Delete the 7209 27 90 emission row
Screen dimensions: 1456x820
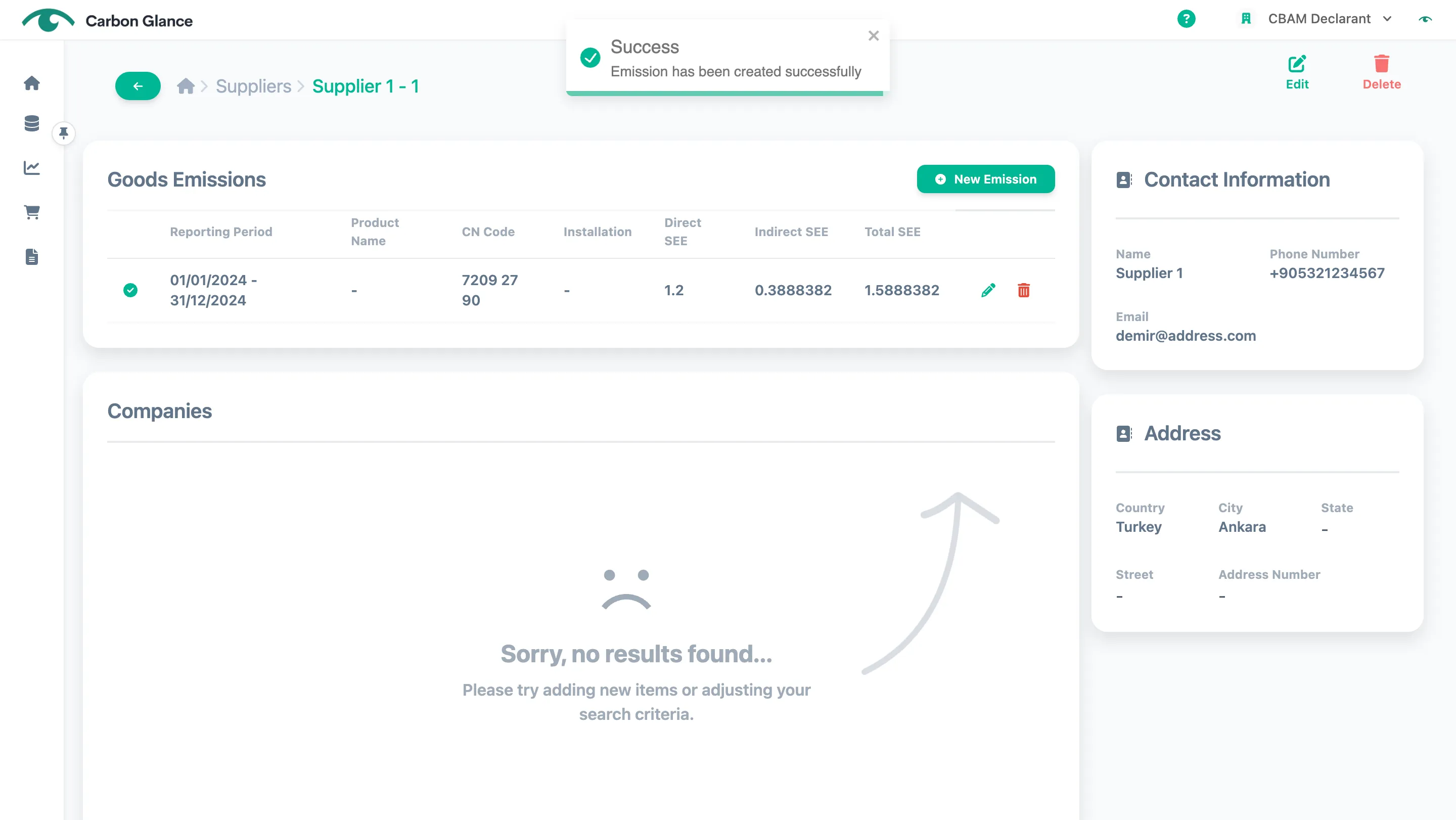pyautogui.click(x=1024, y=290)
